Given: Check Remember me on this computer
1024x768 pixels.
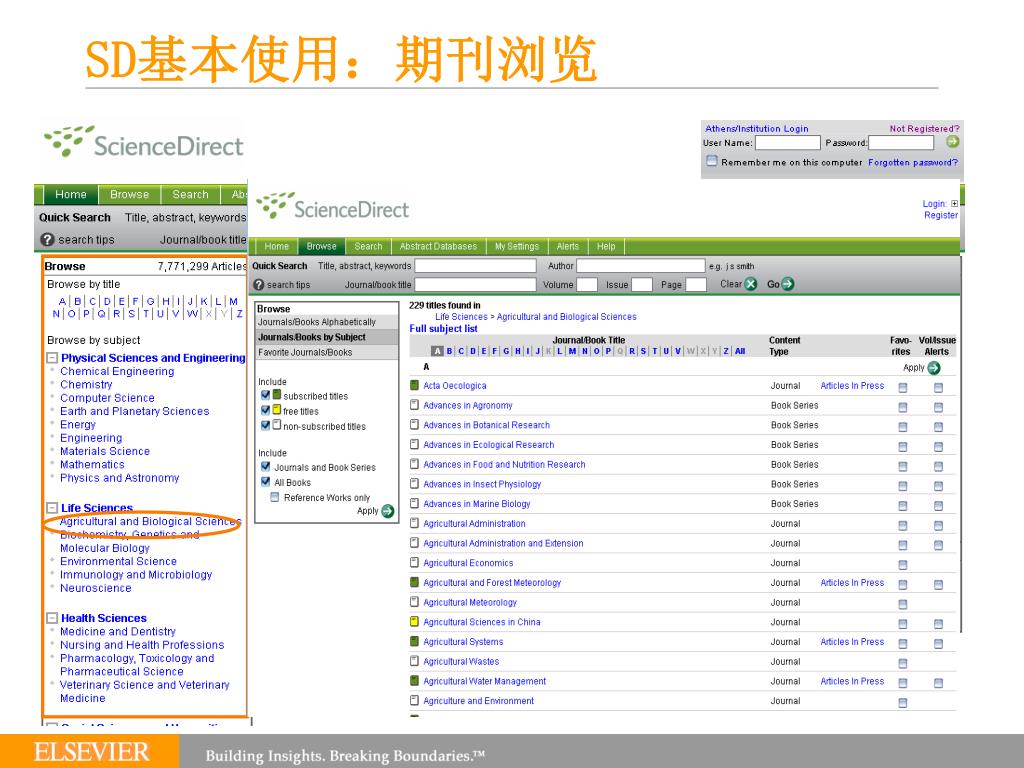Looking at the screenshot, I should pos(712,161).
